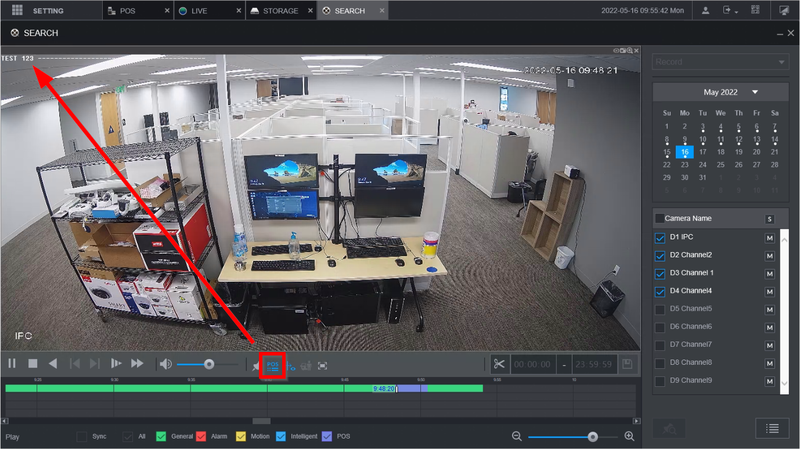Click the timeline horizontal scrollbar thumb
The width and height of the screenshot is (800, 449).
pos(261,421)
